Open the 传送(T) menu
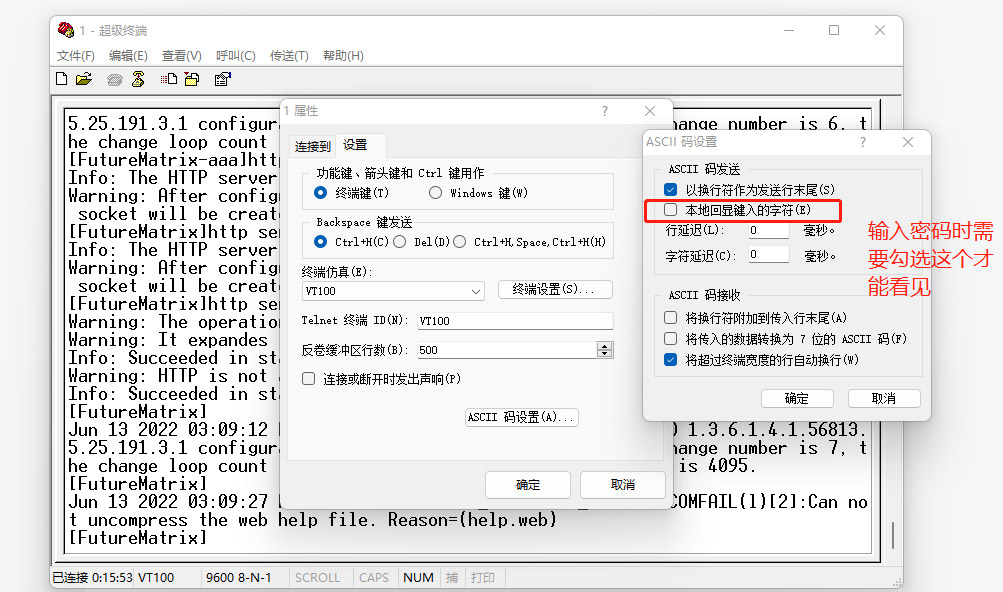This screenshot has height=592, width=1003. click(x=290, y=56)
